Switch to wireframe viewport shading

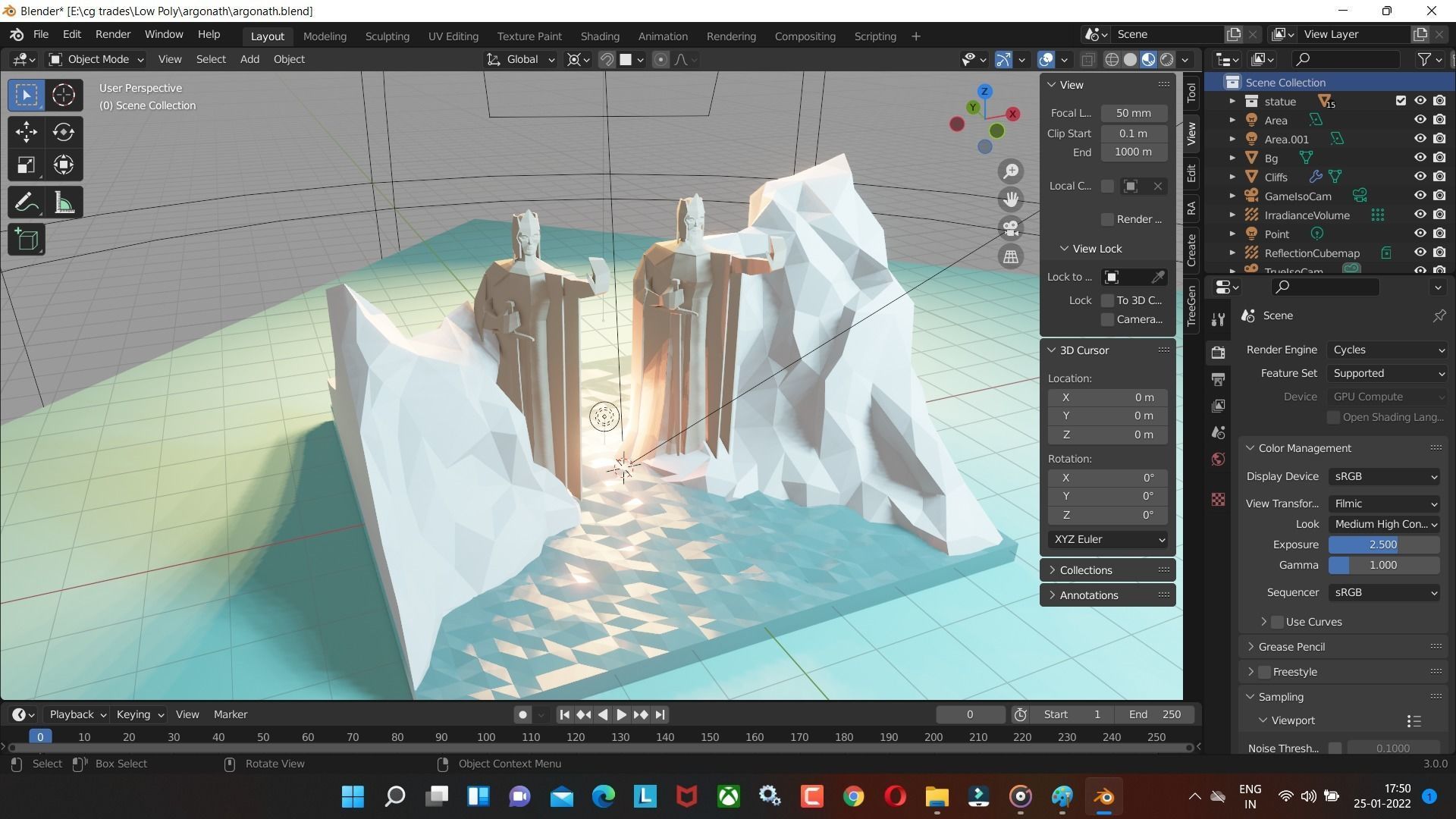point(1112,59)
